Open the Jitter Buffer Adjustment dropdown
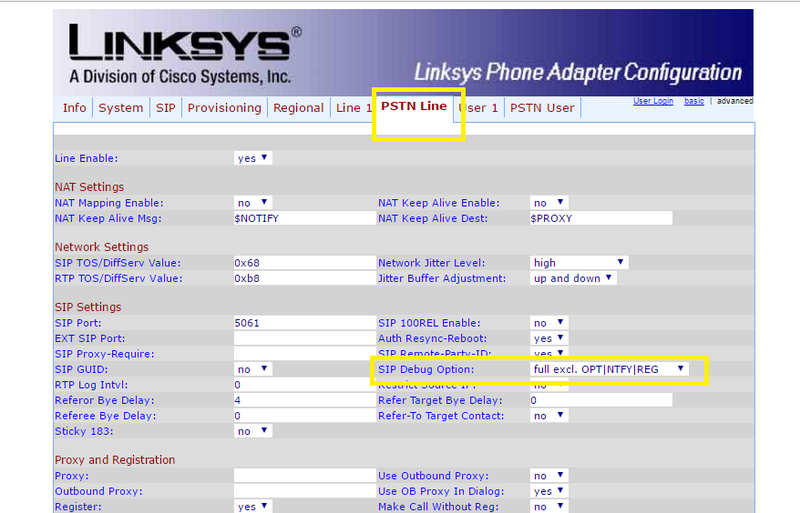The height and width of the screenshot is (513, 800). (573, 278)
